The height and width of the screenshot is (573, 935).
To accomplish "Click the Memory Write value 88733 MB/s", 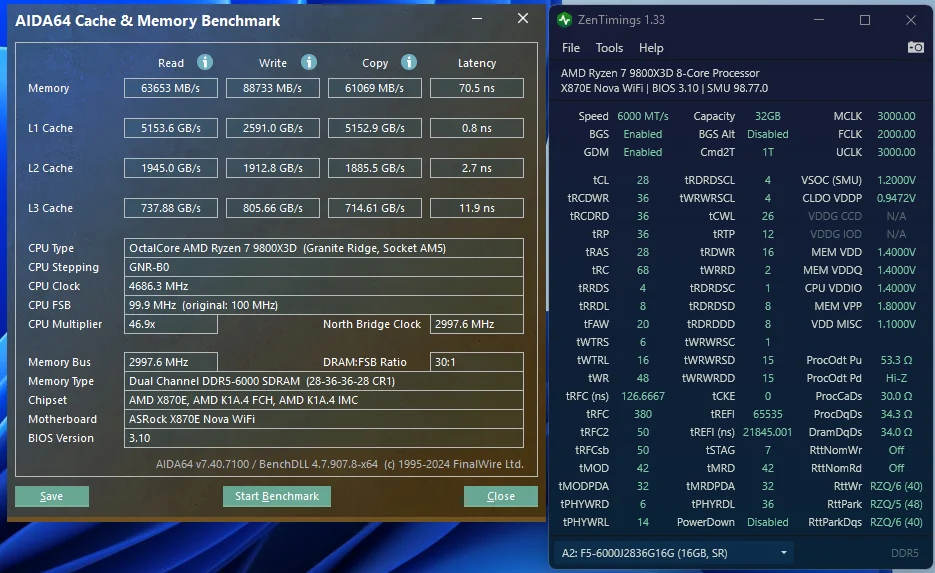I will coord(273,88).
